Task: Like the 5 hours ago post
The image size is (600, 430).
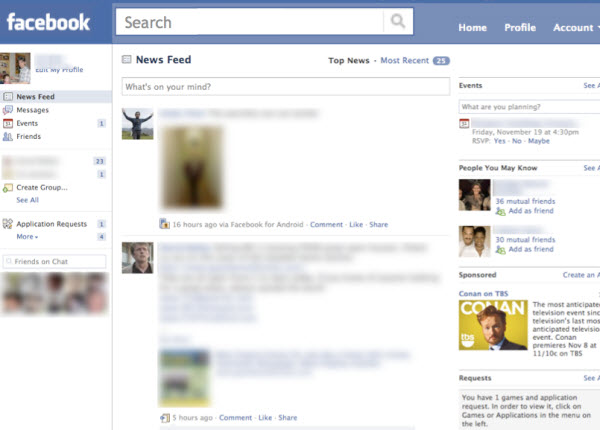Action: (265, 418)
